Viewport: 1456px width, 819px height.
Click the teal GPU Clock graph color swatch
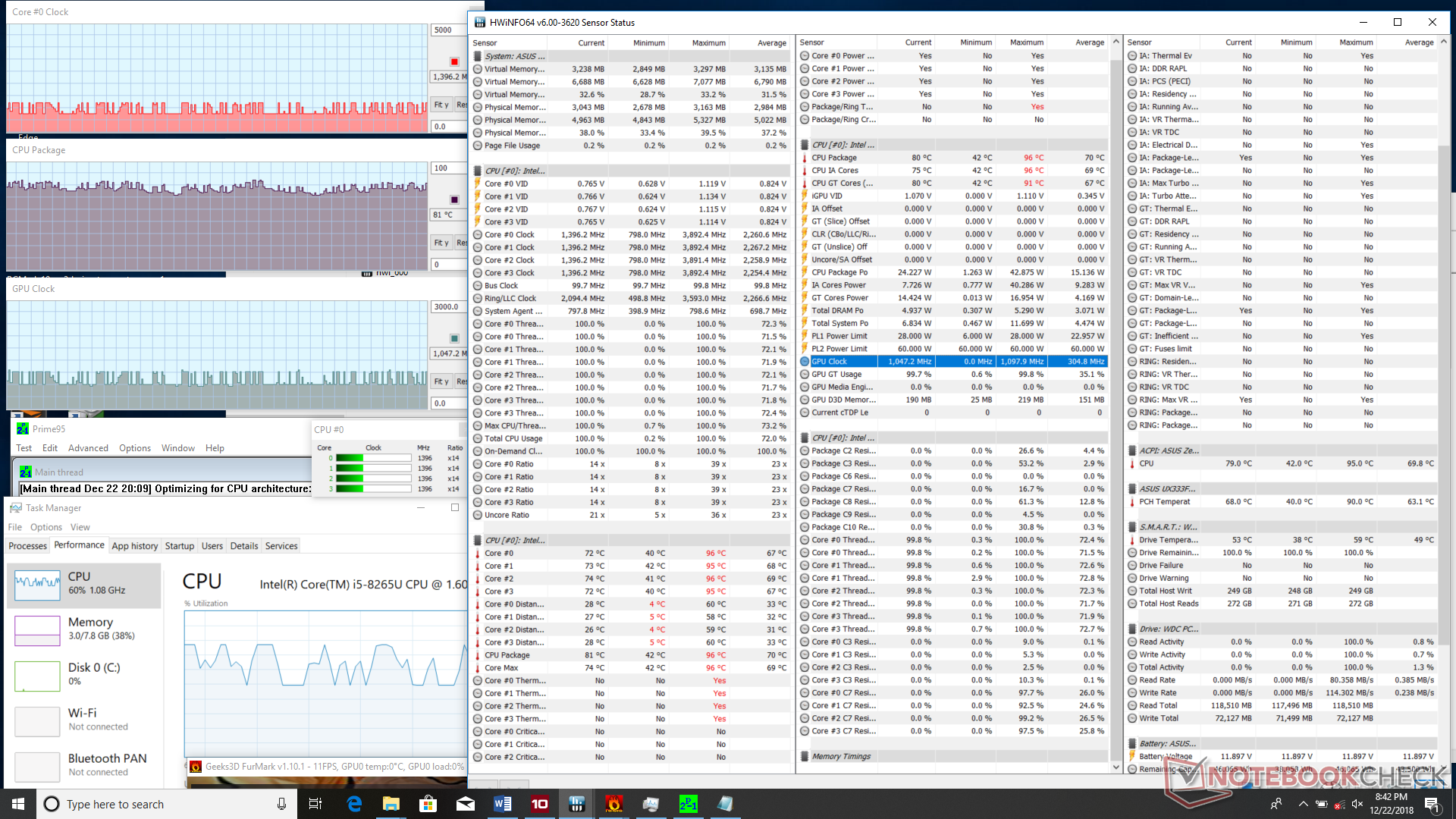[x=454, y=338]
